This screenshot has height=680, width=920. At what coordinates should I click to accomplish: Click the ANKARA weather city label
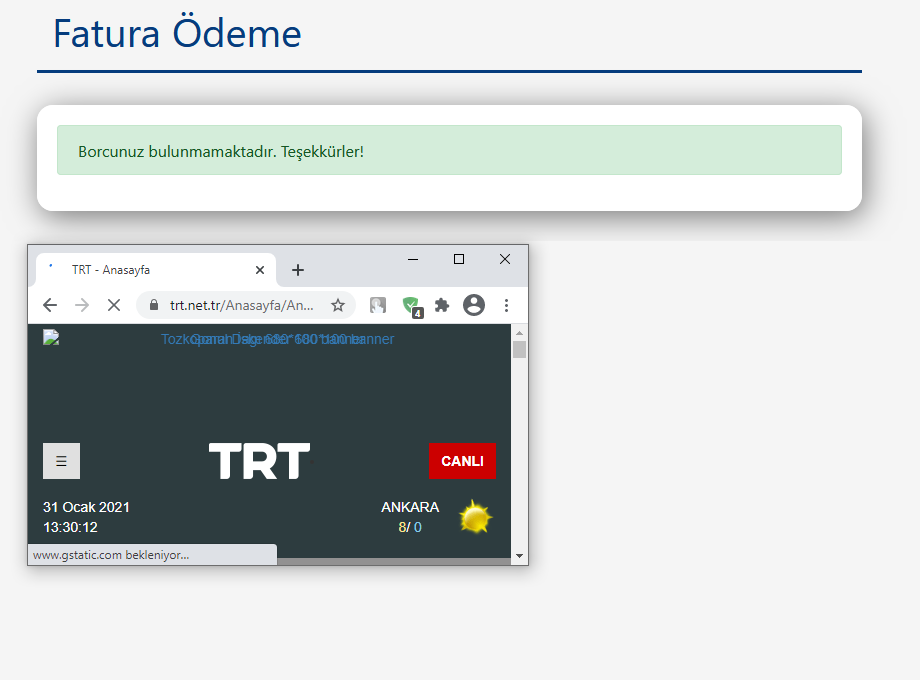[410, 507]
